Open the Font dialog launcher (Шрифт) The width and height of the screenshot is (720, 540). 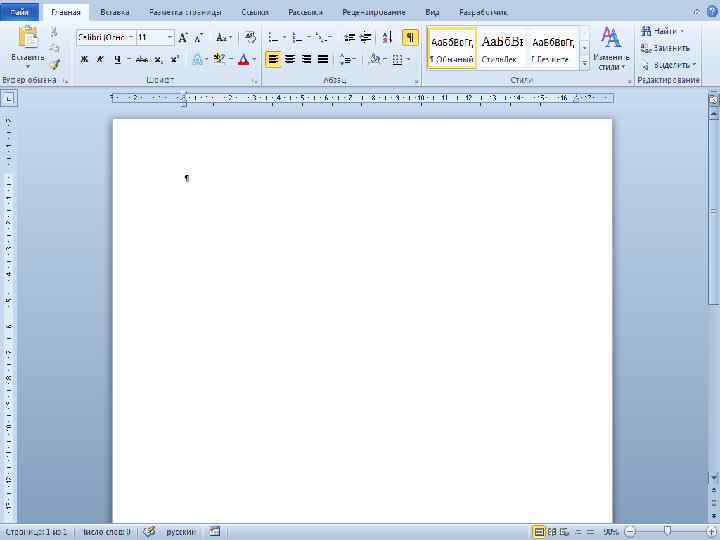pyautogui.click(x=254, y=81)
